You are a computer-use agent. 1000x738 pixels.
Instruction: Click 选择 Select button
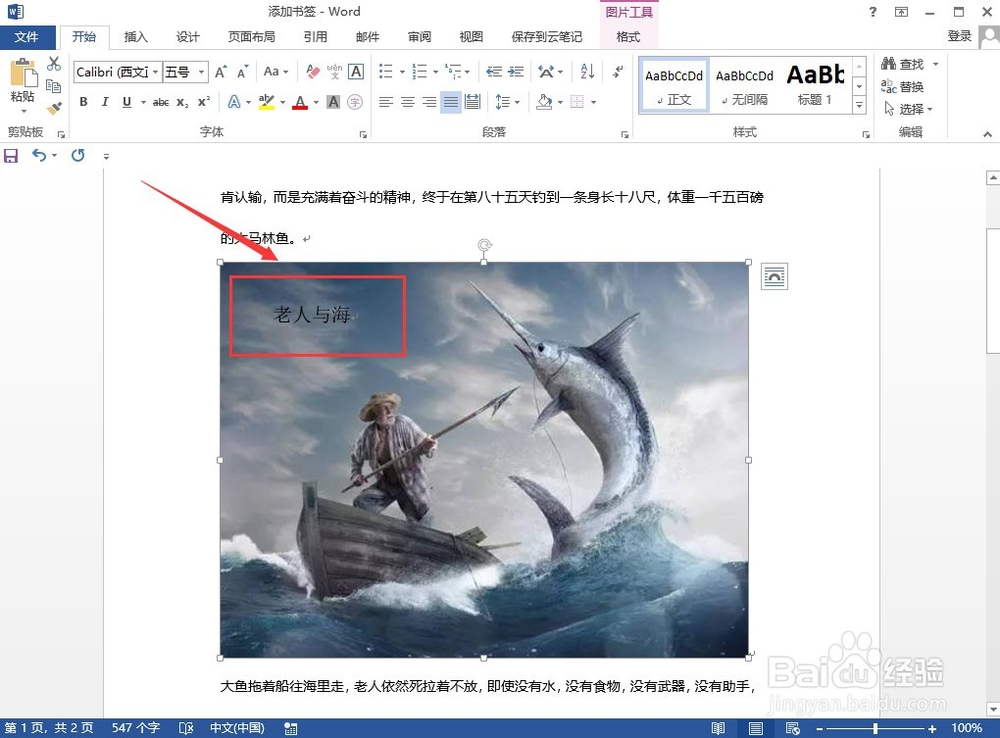[x=908, y=108]
